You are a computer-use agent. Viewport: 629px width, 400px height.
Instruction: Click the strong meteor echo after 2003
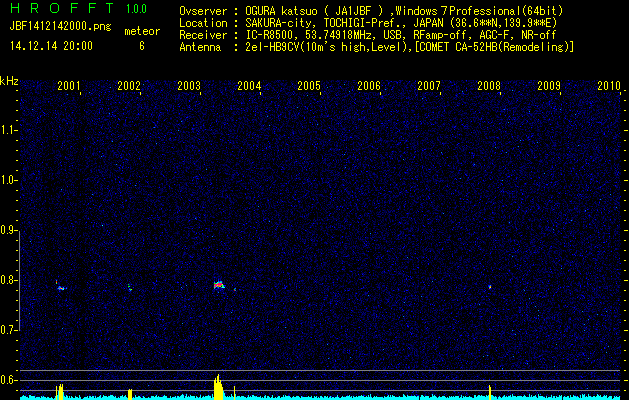coord(219,285)
